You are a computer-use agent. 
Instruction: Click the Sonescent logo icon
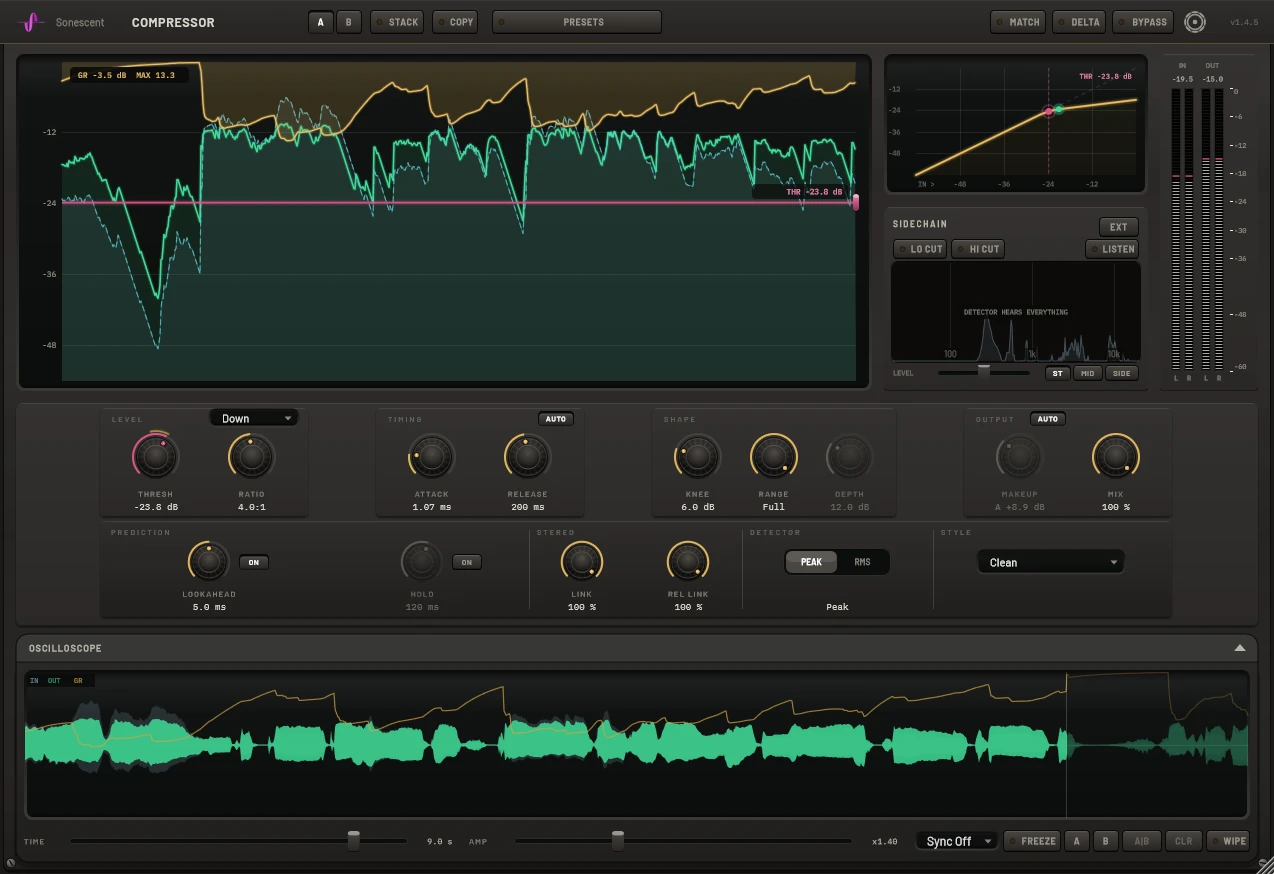[33, 22]
